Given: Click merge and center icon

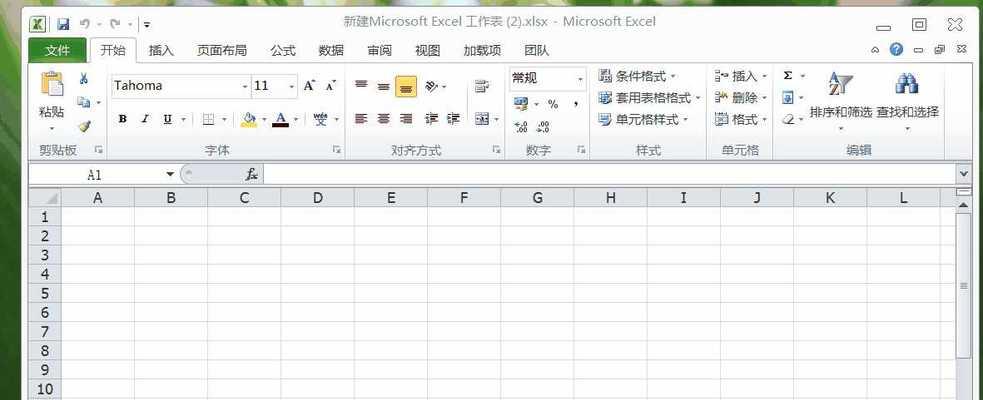Looking at the screenshot, I should coord(481,118).
